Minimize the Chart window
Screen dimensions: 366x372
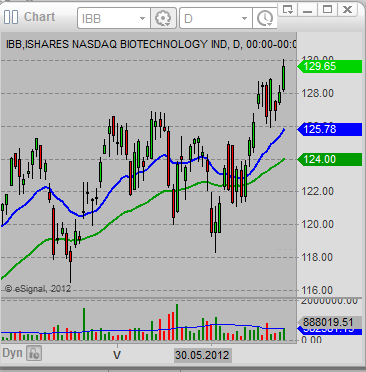click(x=307, y=9)
